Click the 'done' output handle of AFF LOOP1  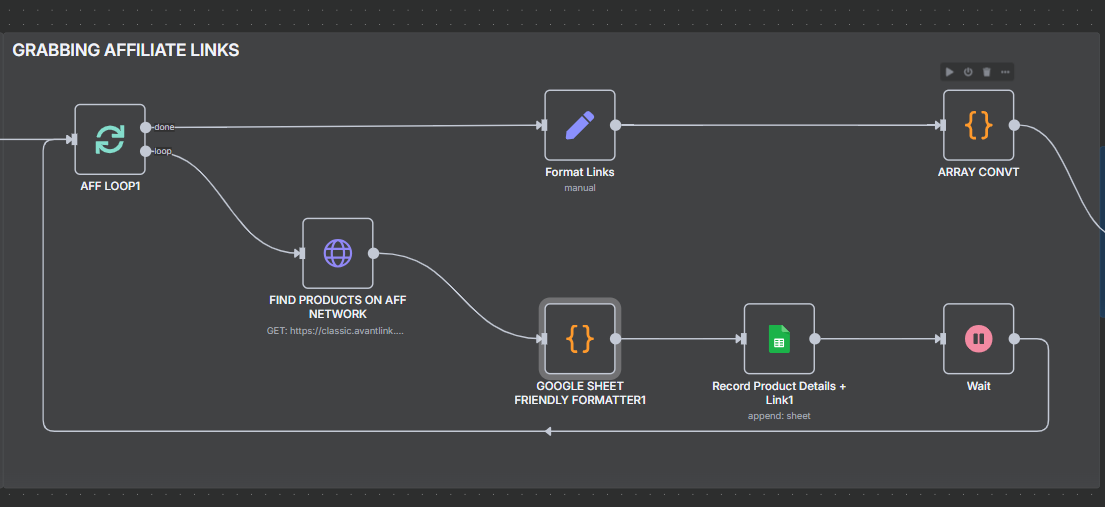(x=145, y=127)
